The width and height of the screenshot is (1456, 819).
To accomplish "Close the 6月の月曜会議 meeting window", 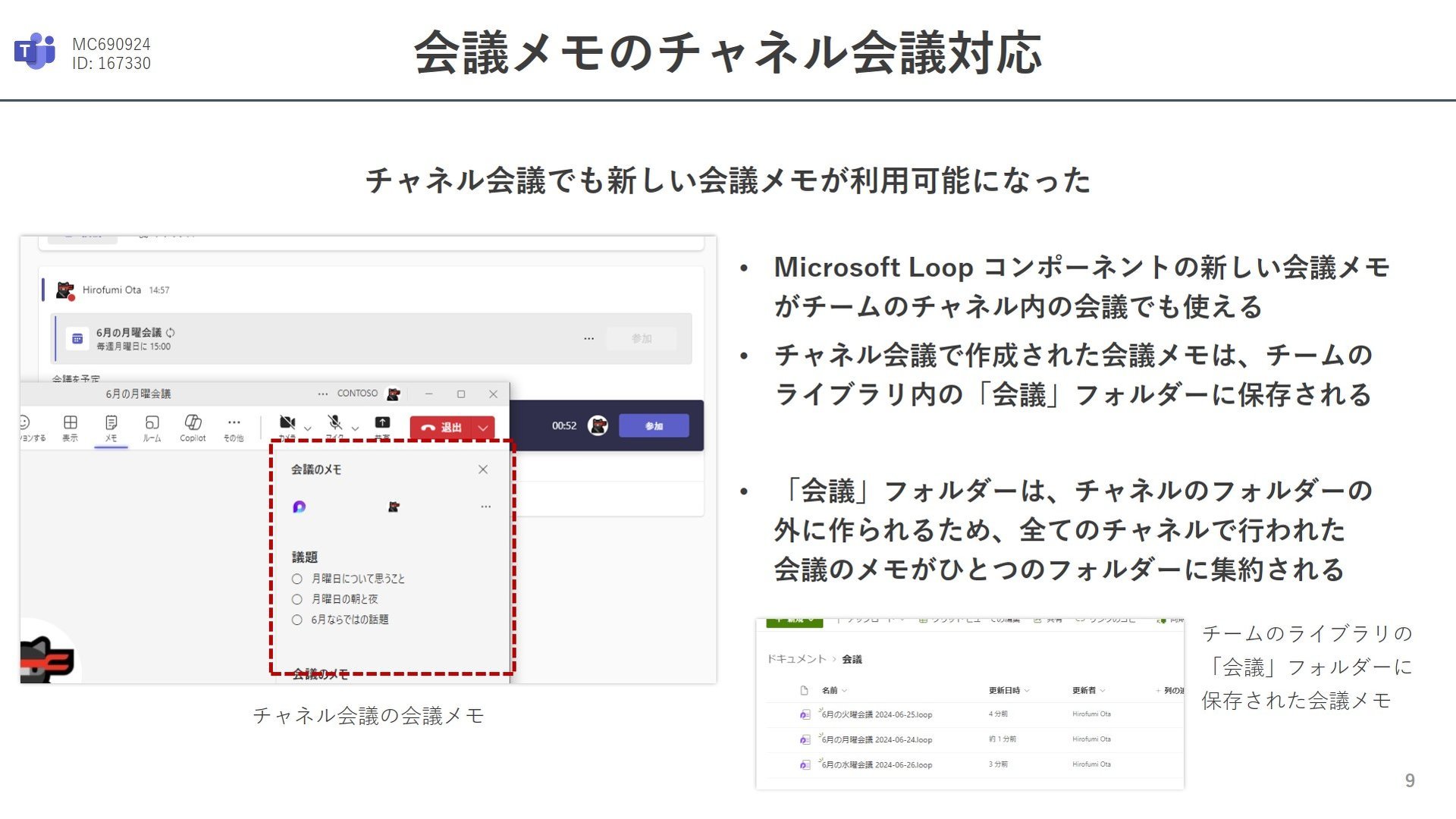I will click(x=493, y=394).
